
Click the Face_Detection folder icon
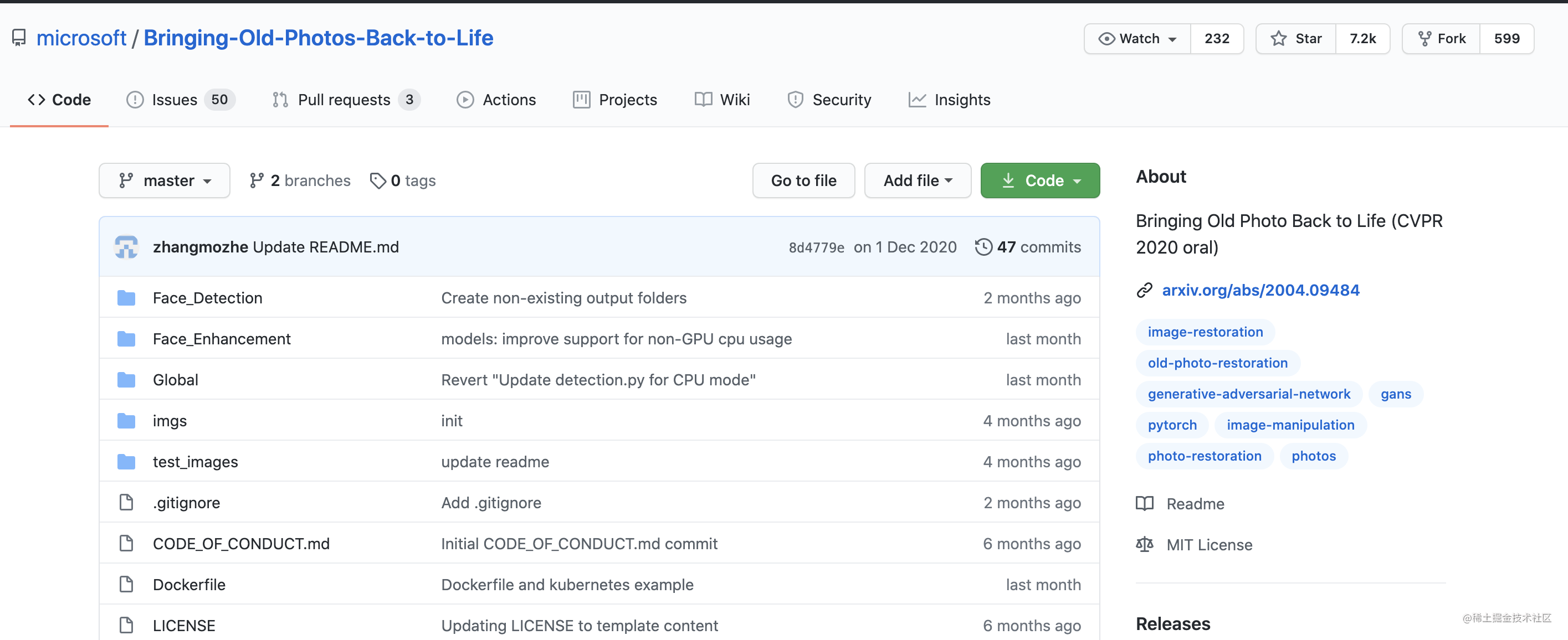(x=126, y=298)
